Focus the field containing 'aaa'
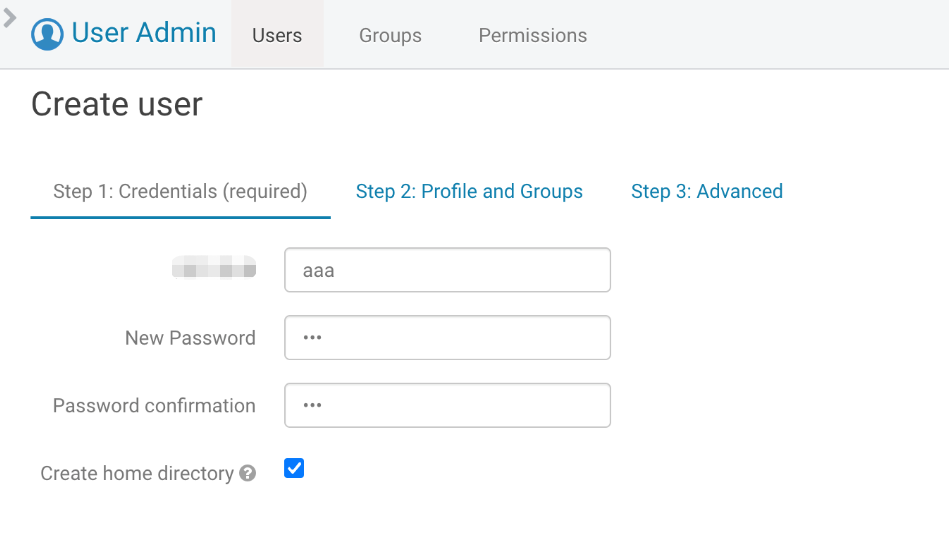 pyautogui.click(x=447, y=270)
